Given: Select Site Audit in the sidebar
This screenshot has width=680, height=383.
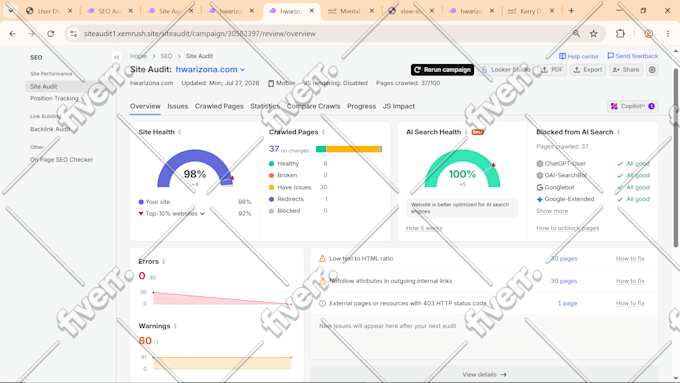Looking at the screenshot, I should coord(43,86).
